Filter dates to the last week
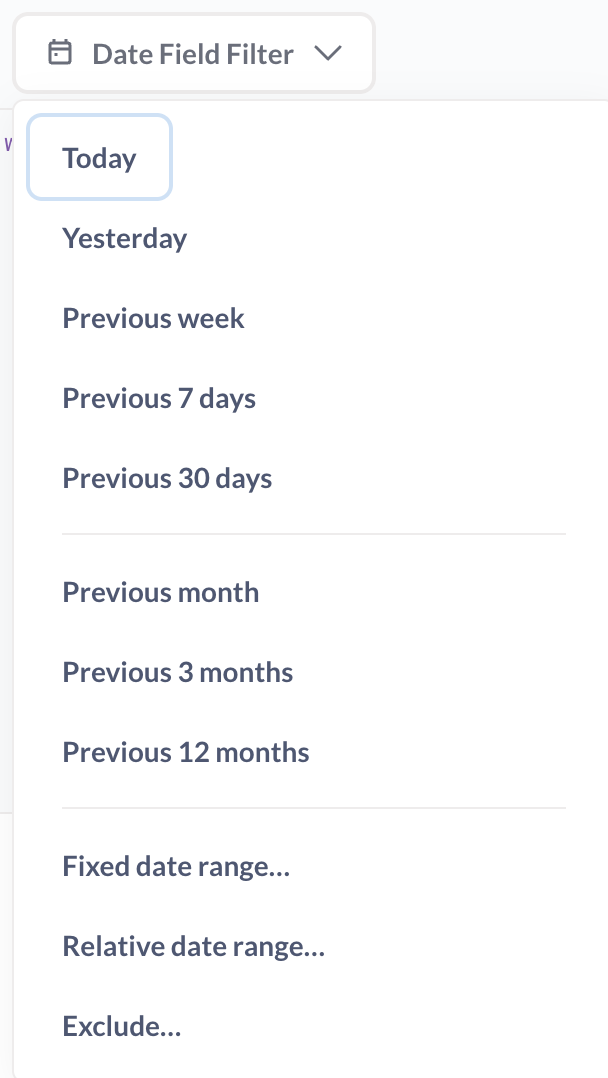The width and height of the screenshot is (608, 1078). [x=153, y=318]
